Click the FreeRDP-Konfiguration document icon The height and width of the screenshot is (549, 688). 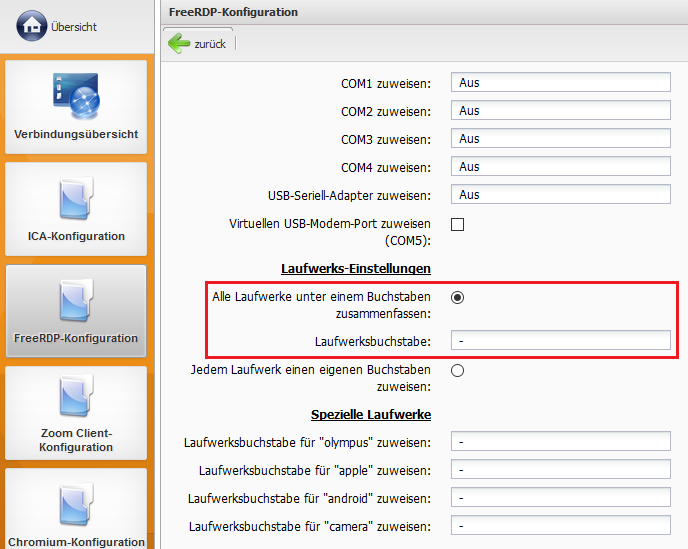[76, 301]
